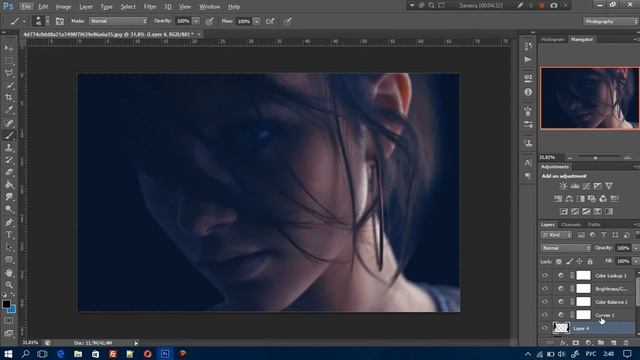The width and height of the screenshot is (640, 360).
Task: Open the Photography workspace dropdown
Action: [611, 21]
